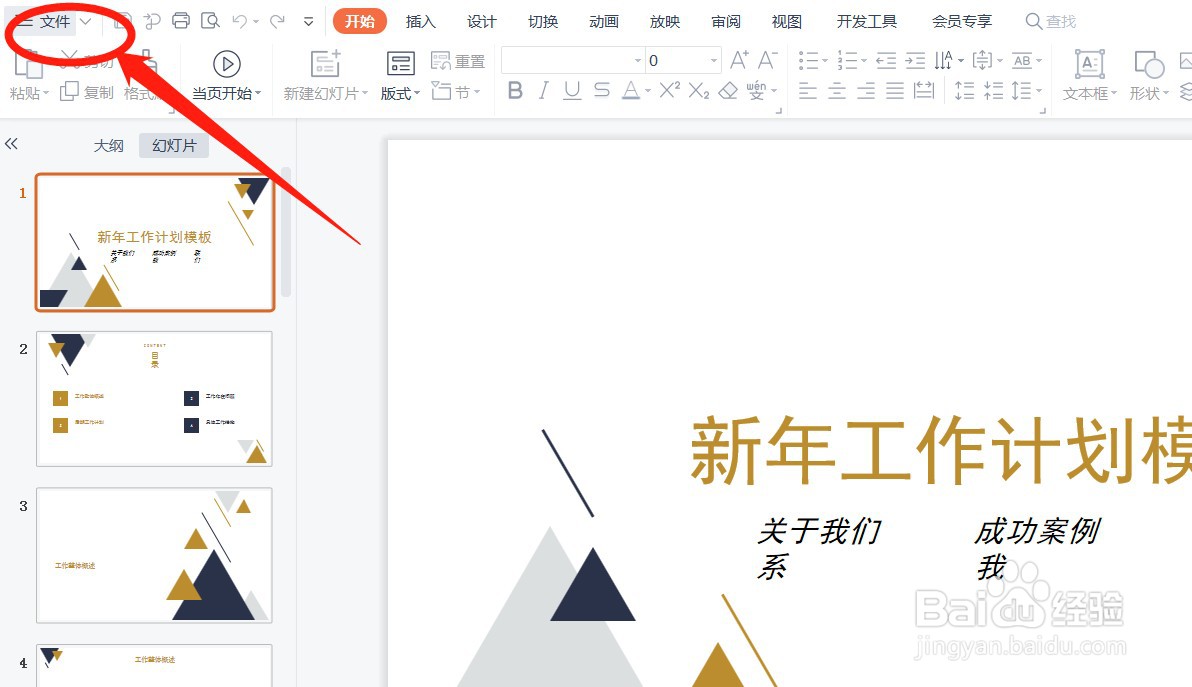The height and width of the screenshot is (687, 1192).
Task: Click the wén pinyin guide icon
Action: pos(756,91)
